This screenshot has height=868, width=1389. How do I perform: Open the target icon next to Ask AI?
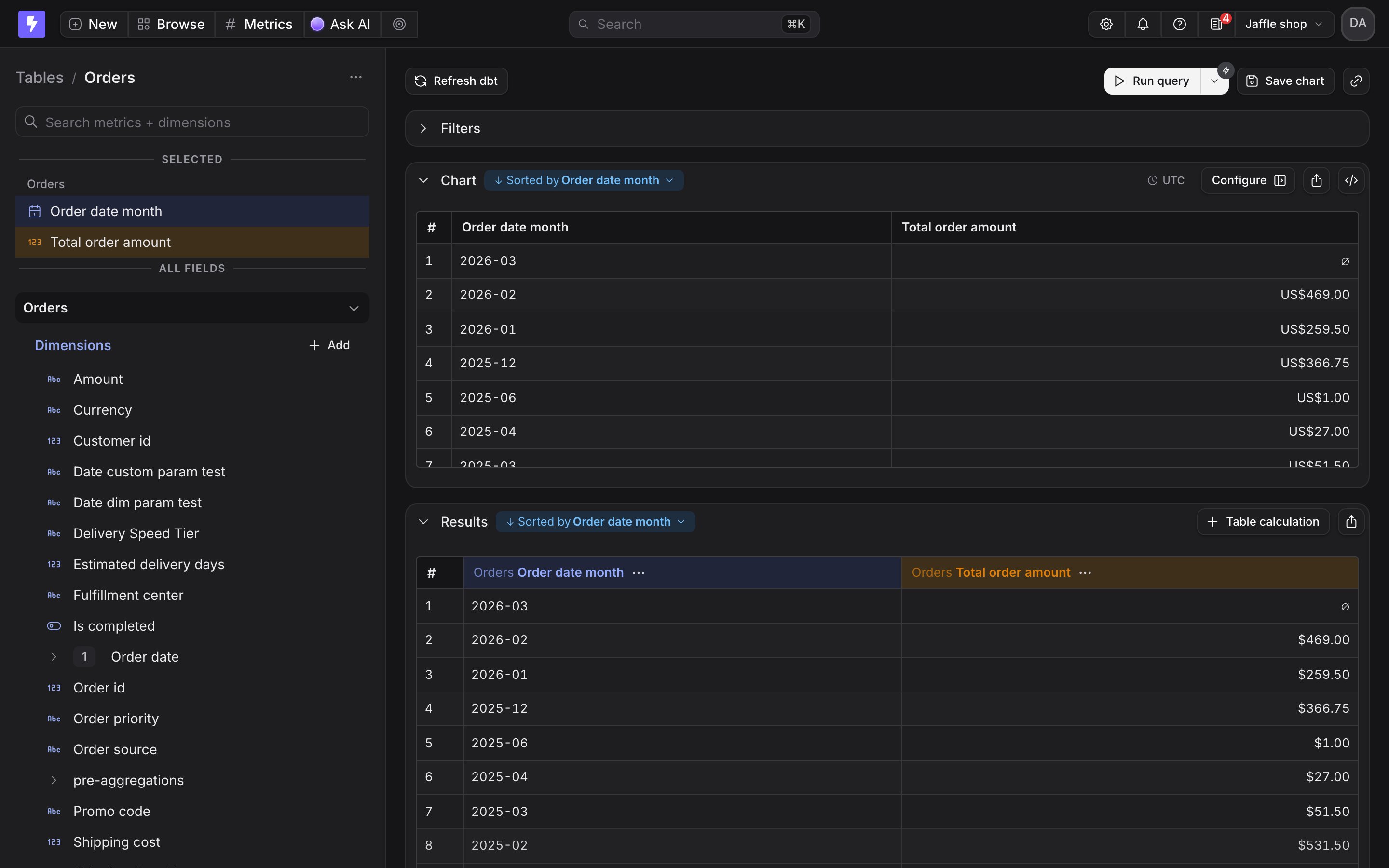399,24
